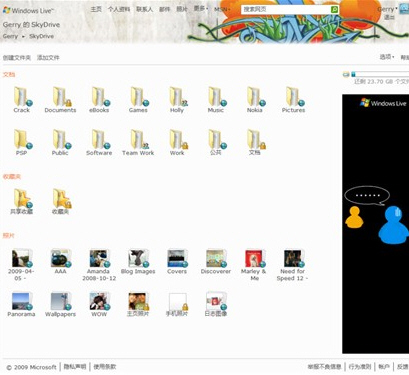
Task: Open the locked Work folder
Action: (177, 142)
